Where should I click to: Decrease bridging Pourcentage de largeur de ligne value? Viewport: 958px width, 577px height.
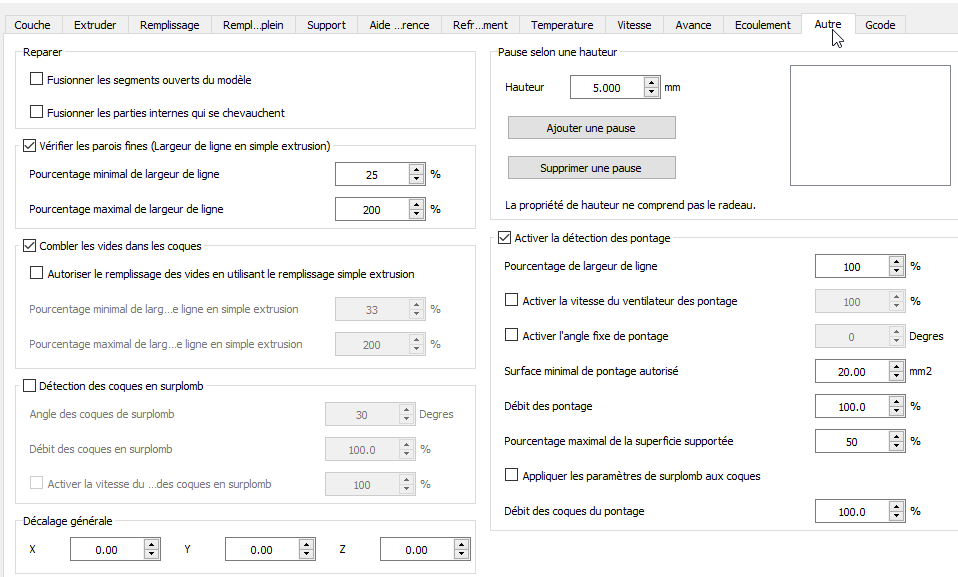[896, 271]
